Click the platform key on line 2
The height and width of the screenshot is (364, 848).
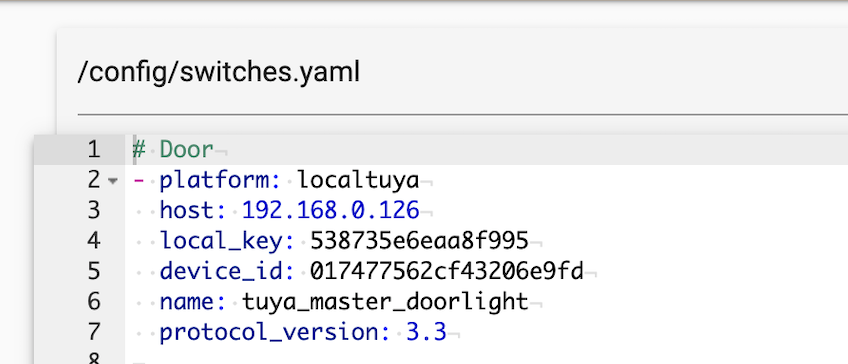[220, 181]
